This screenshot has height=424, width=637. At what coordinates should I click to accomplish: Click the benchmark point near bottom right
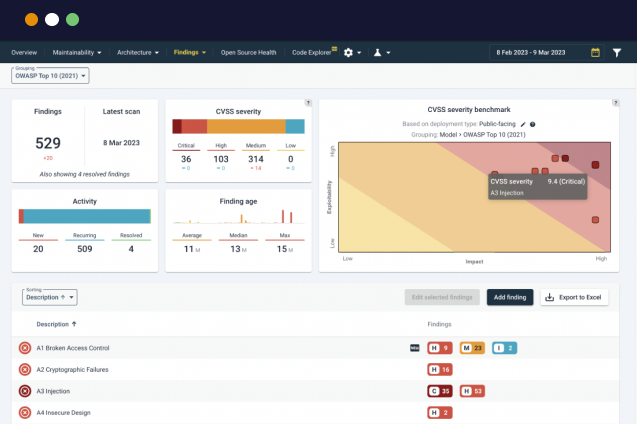(x=595, y=220)
